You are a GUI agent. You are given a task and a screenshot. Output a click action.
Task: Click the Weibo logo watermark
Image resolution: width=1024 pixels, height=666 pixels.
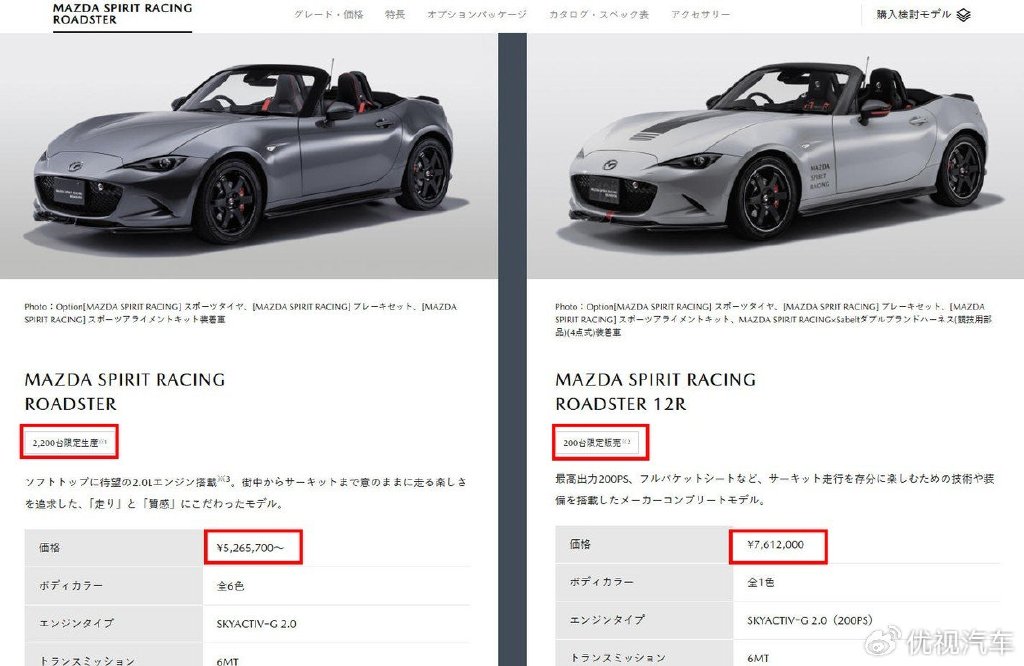(x=883, y=641)
